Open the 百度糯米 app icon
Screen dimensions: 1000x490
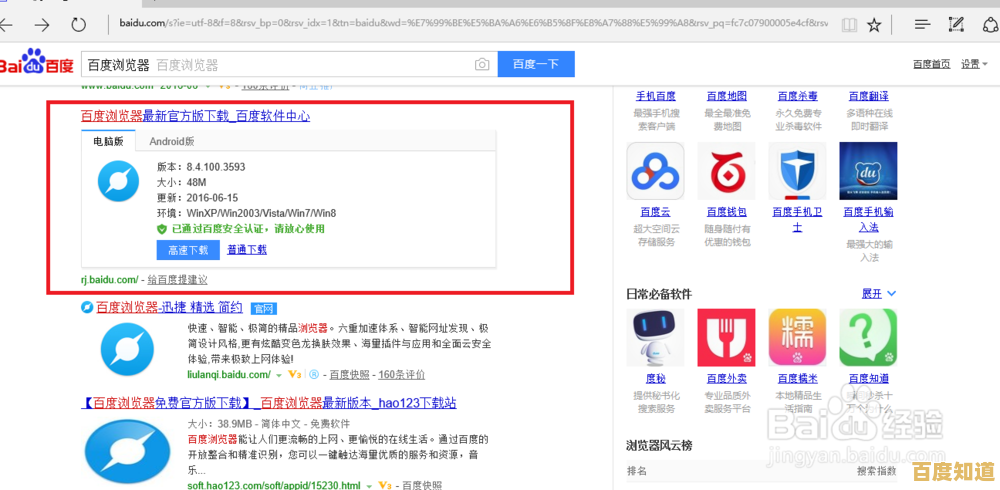(x=797, y=337)
